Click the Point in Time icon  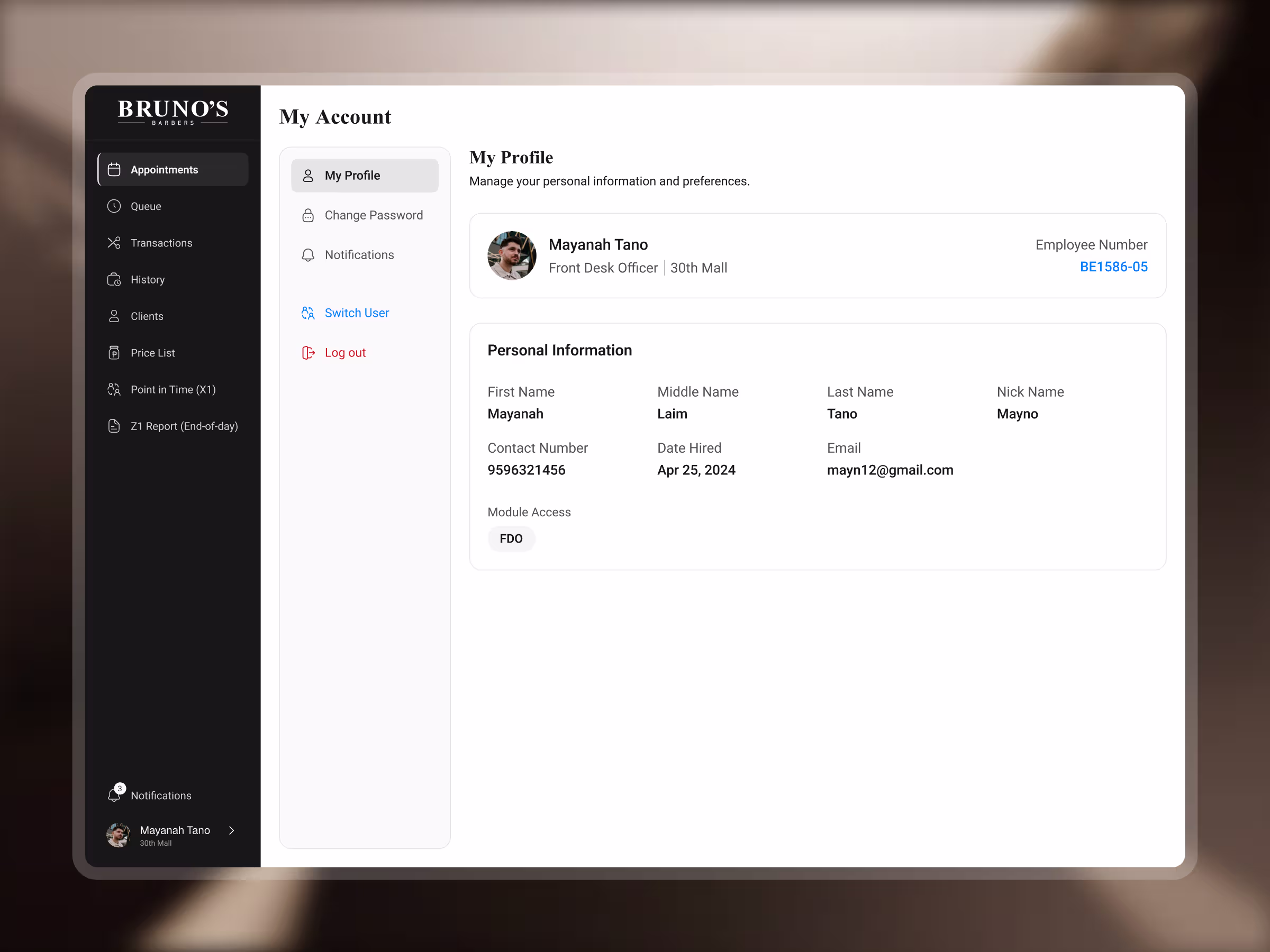(114, 390)
